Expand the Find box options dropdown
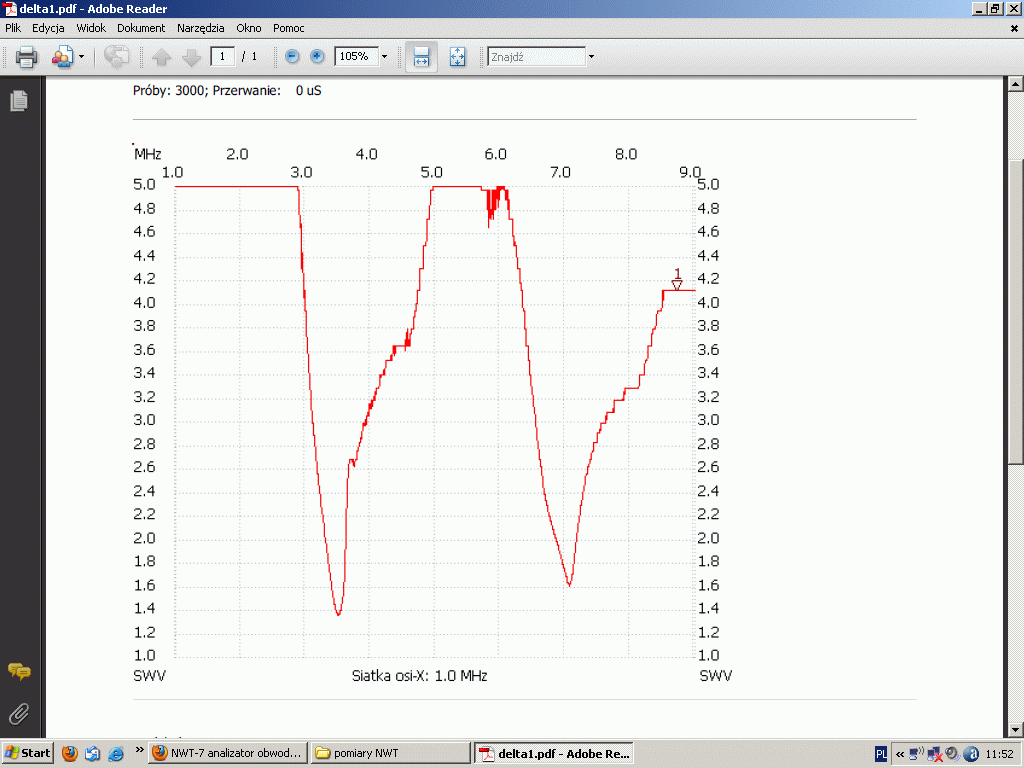This screenshot has width=1024, height=768. (x=591, y=57)
